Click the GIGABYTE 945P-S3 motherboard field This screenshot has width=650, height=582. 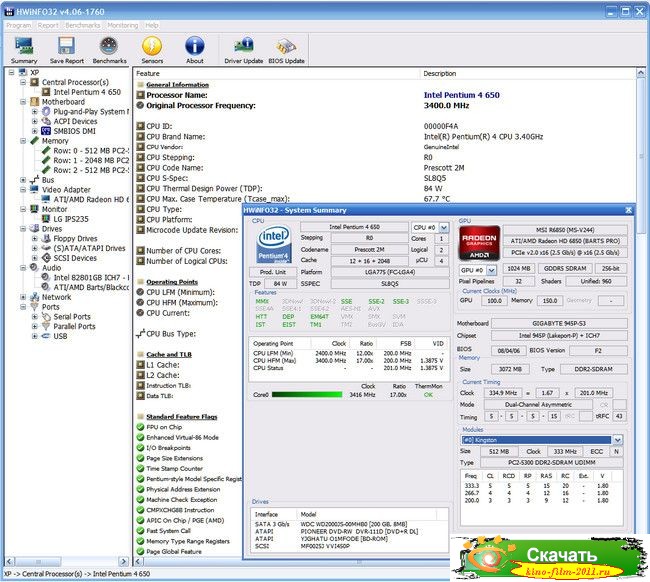pyautogui.click(x=559, y=323)
